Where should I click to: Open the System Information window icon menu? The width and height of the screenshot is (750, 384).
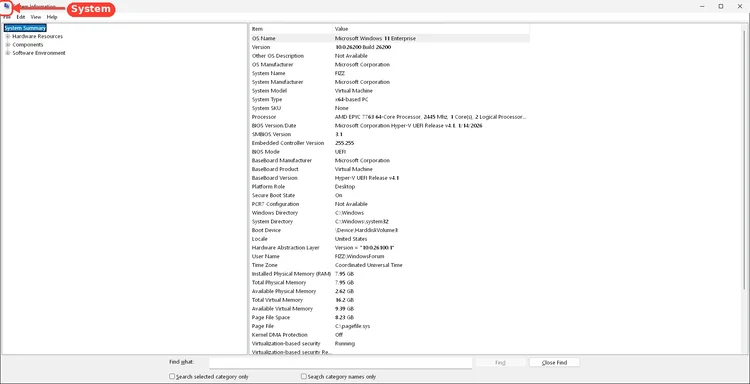pos(6,7)
